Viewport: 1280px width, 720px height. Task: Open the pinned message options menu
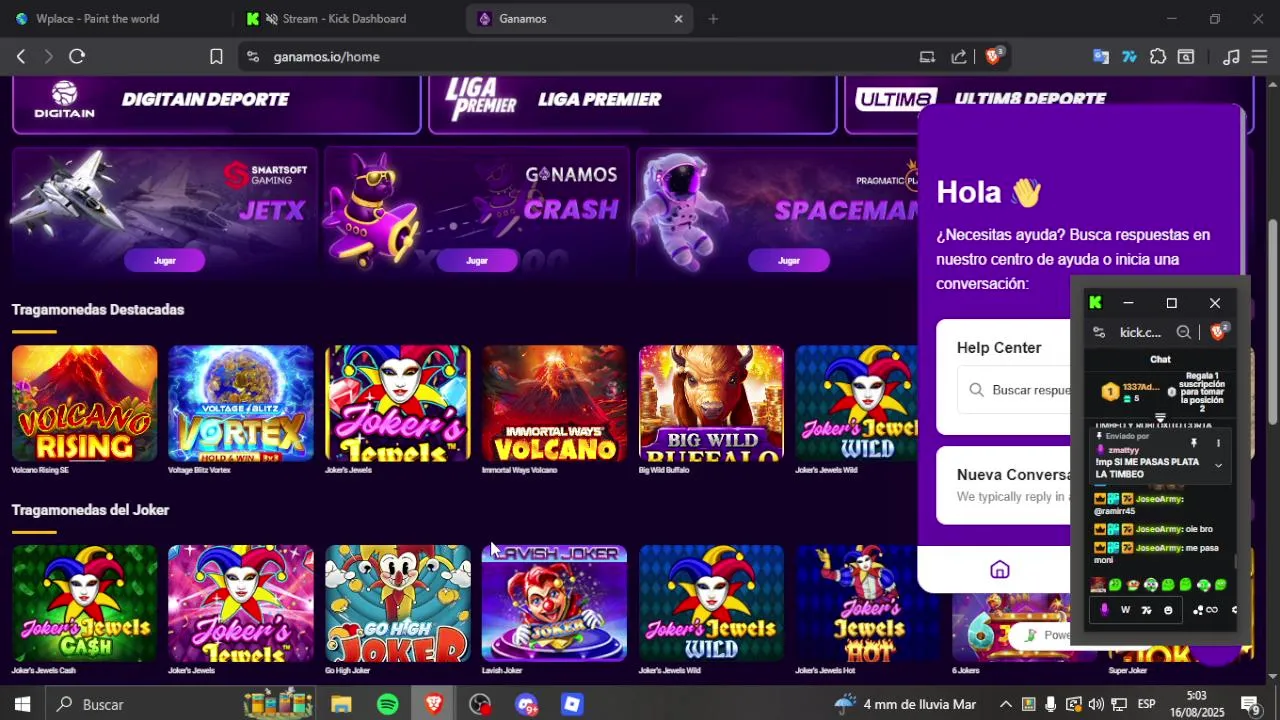(1218, 443)
